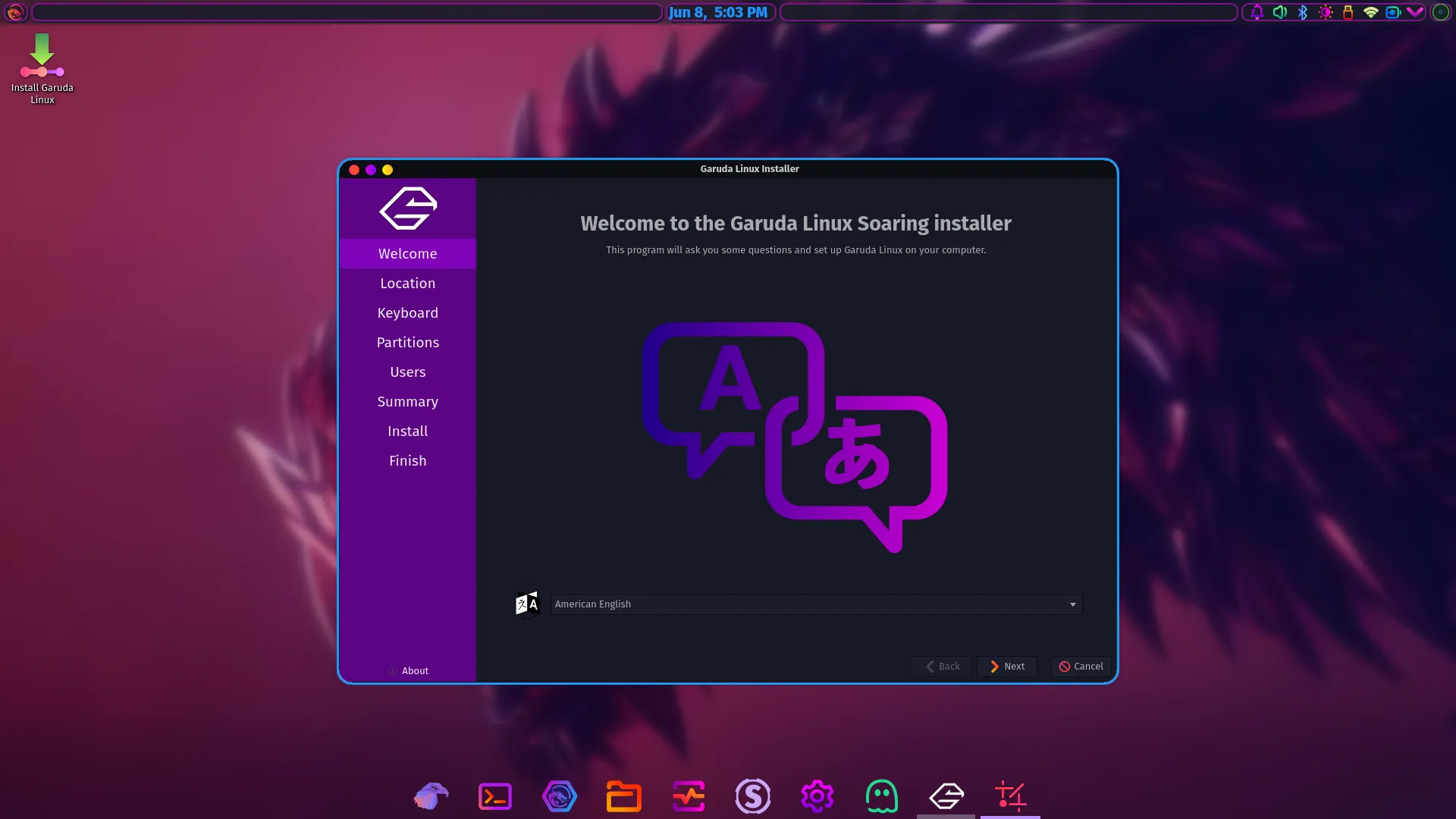Open the terminal from the dock
1456x819 pixels.
pos(495,796)
